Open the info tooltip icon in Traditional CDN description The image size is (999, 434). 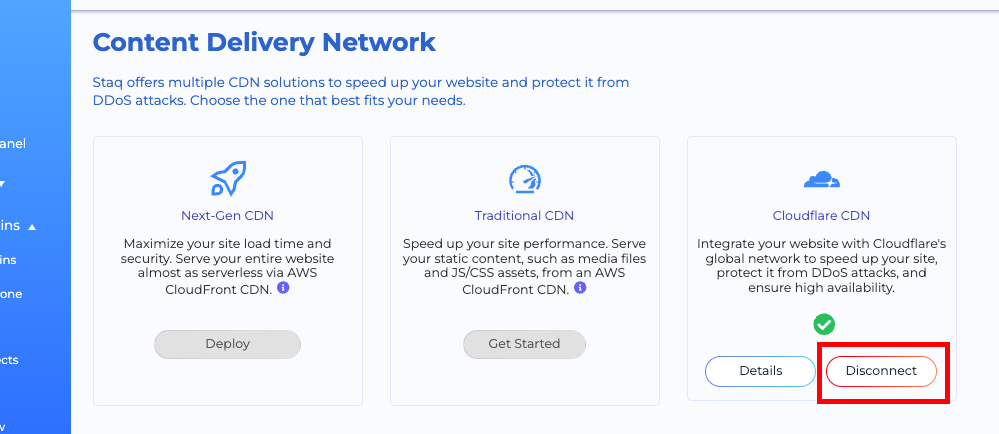(x=580, y=288)
